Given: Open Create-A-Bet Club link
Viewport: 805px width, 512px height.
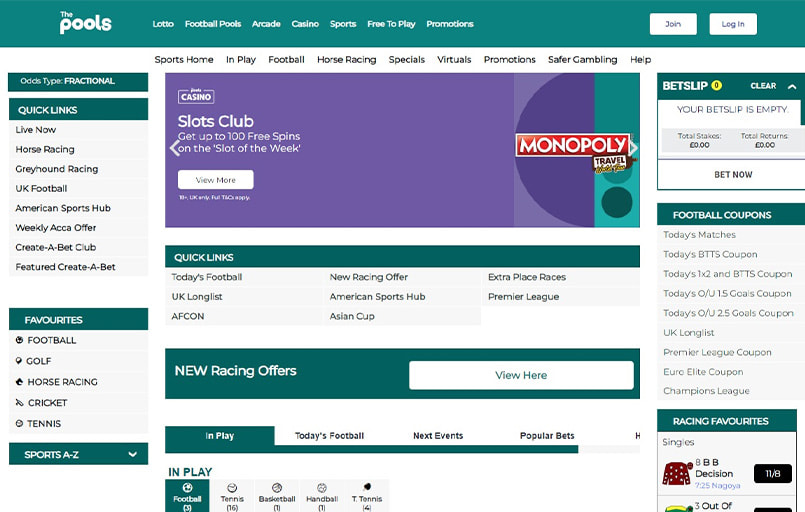Looking at the screenshot, I should tap(79, 247).
